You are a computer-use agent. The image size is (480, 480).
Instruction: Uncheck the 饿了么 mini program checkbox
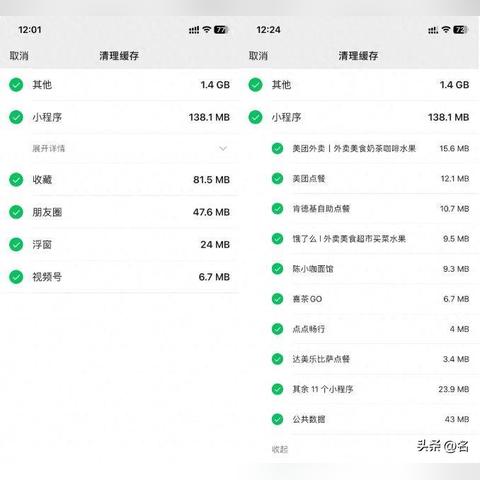(x=277, y=239)
